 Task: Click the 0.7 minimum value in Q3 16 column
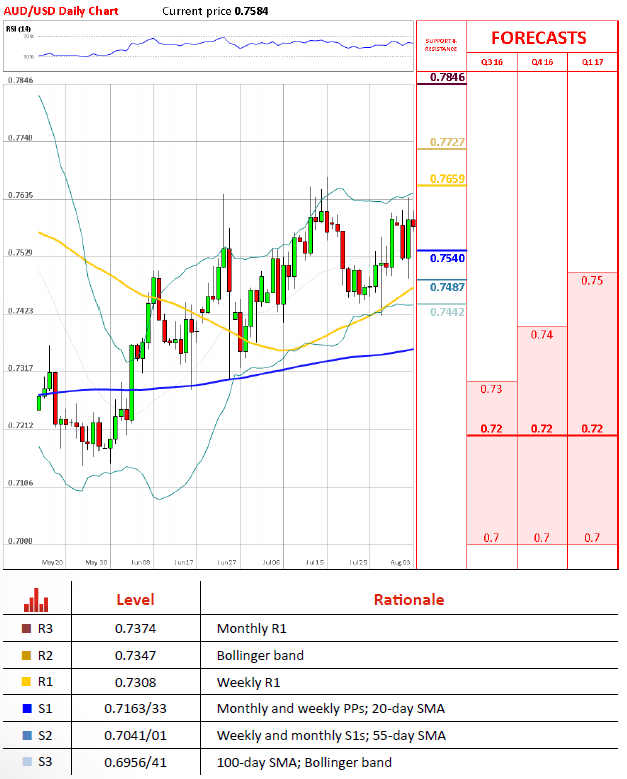pyautogui.click(x=491, y=538)
